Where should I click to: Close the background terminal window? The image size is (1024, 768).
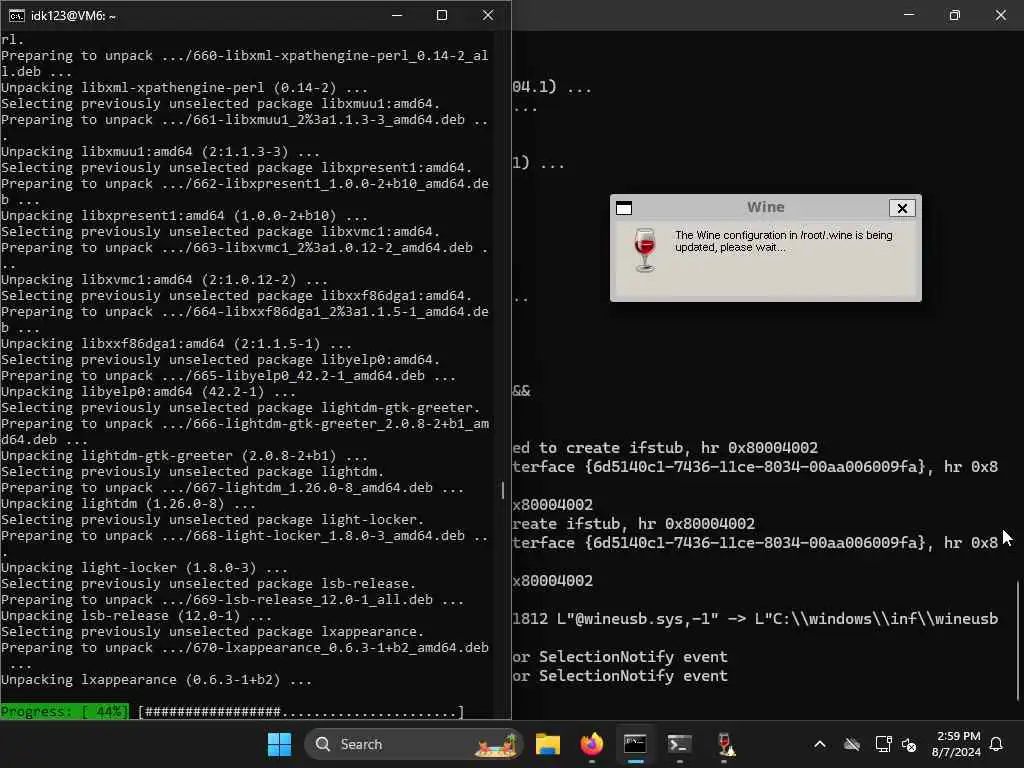[x=1000, y=15]
